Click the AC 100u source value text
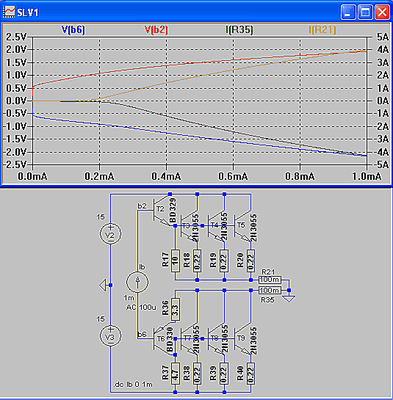This screenshot has width=393, height=400. click(x=141, y=307)
